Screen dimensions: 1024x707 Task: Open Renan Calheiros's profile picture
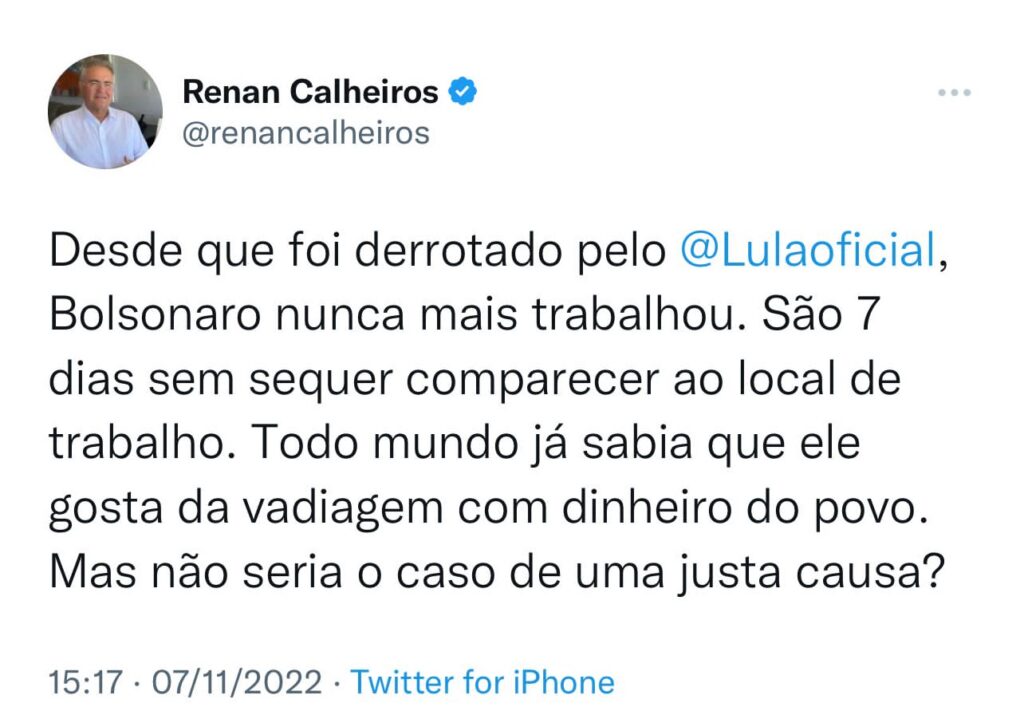105,111
